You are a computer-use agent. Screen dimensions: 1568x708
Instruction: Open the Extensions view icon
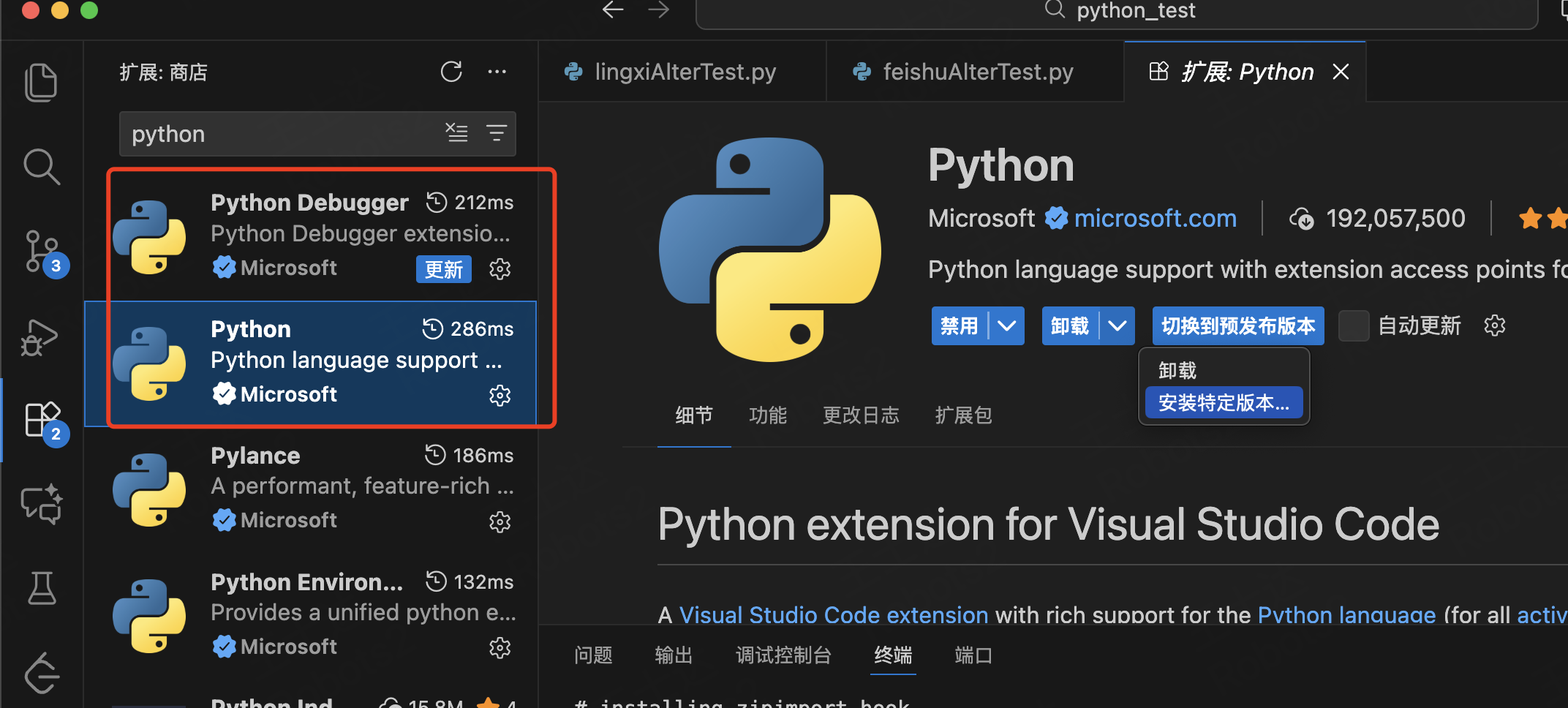42,419
